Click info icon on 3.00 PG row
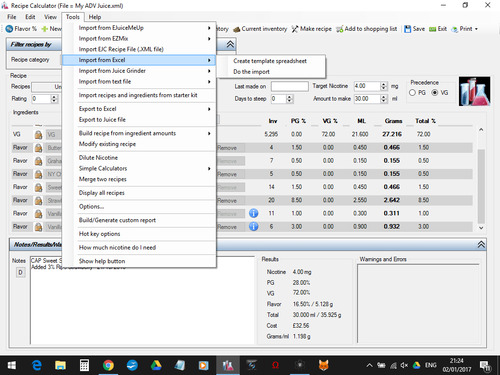The width and height of the screenshot is (500, 375). coord(254,226)
